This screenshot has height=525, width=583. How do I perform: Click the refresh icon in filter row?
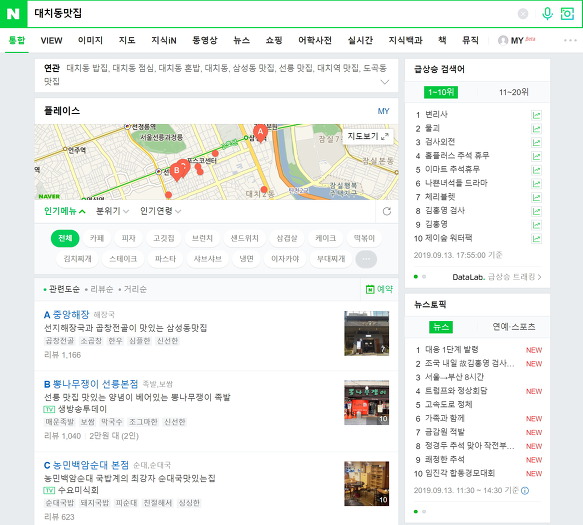click(387, 211)
